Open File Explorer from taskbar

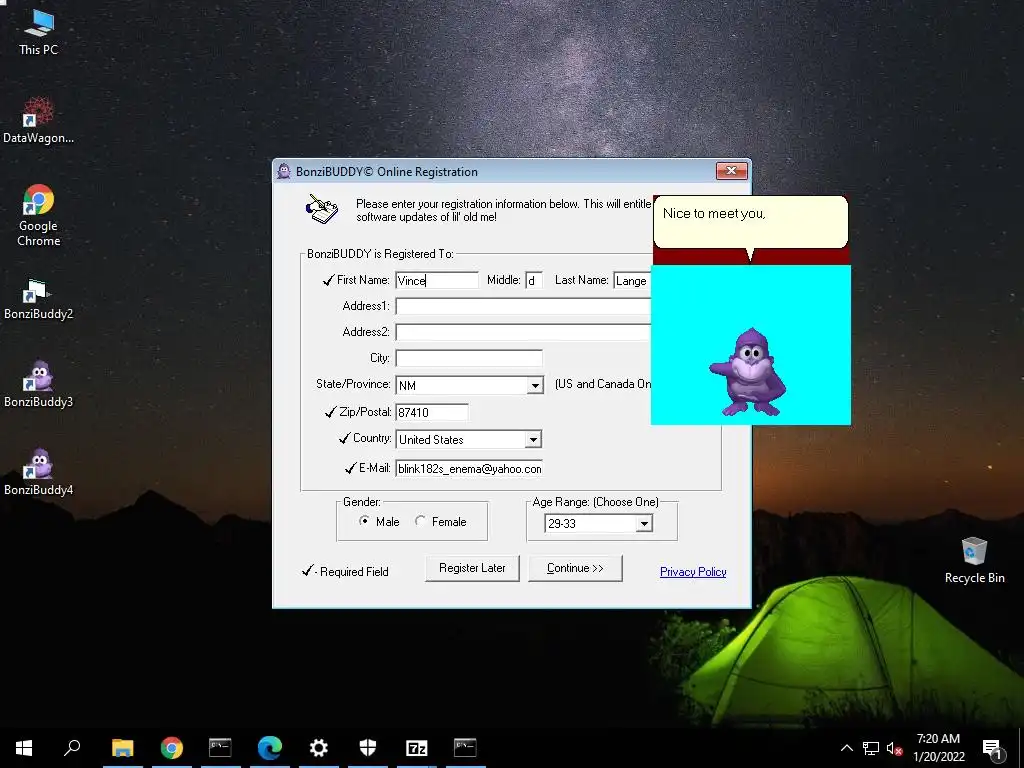[x=122, y=748]
